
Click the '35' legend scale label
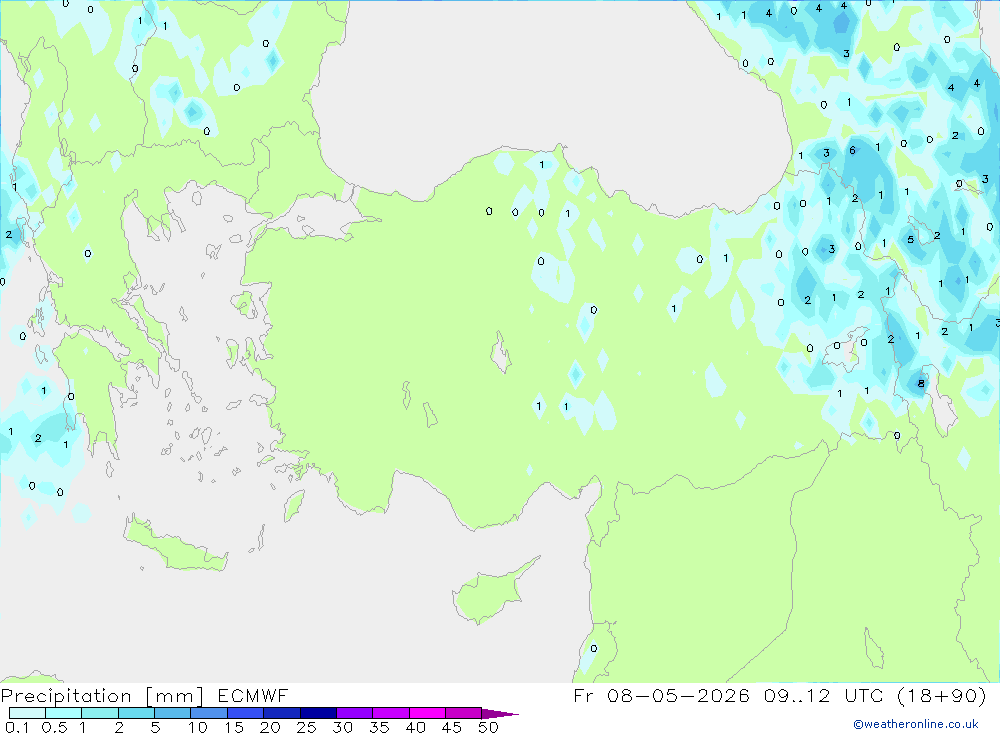pos(379,727)
